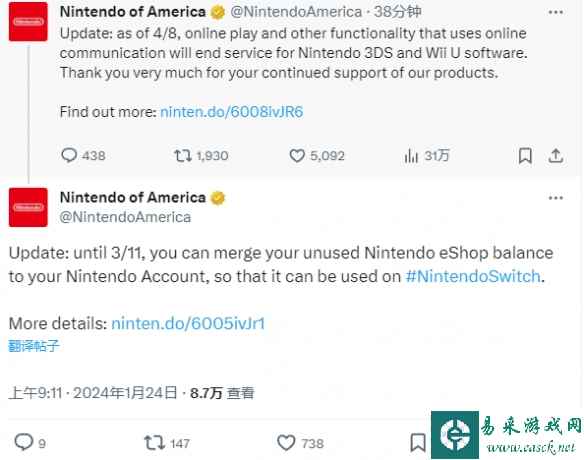The image size is (584, 460).
Task: Open Nintendo avatar on the first tweet
Action: 28,22
